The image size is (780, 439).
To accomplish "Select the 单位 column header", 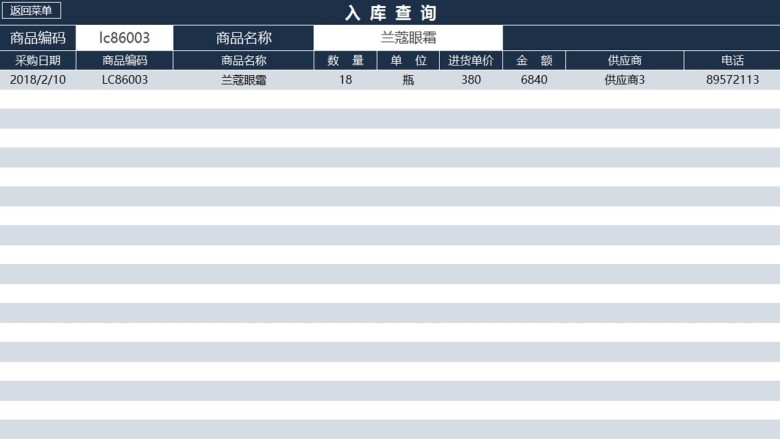I will coord(408,60).
